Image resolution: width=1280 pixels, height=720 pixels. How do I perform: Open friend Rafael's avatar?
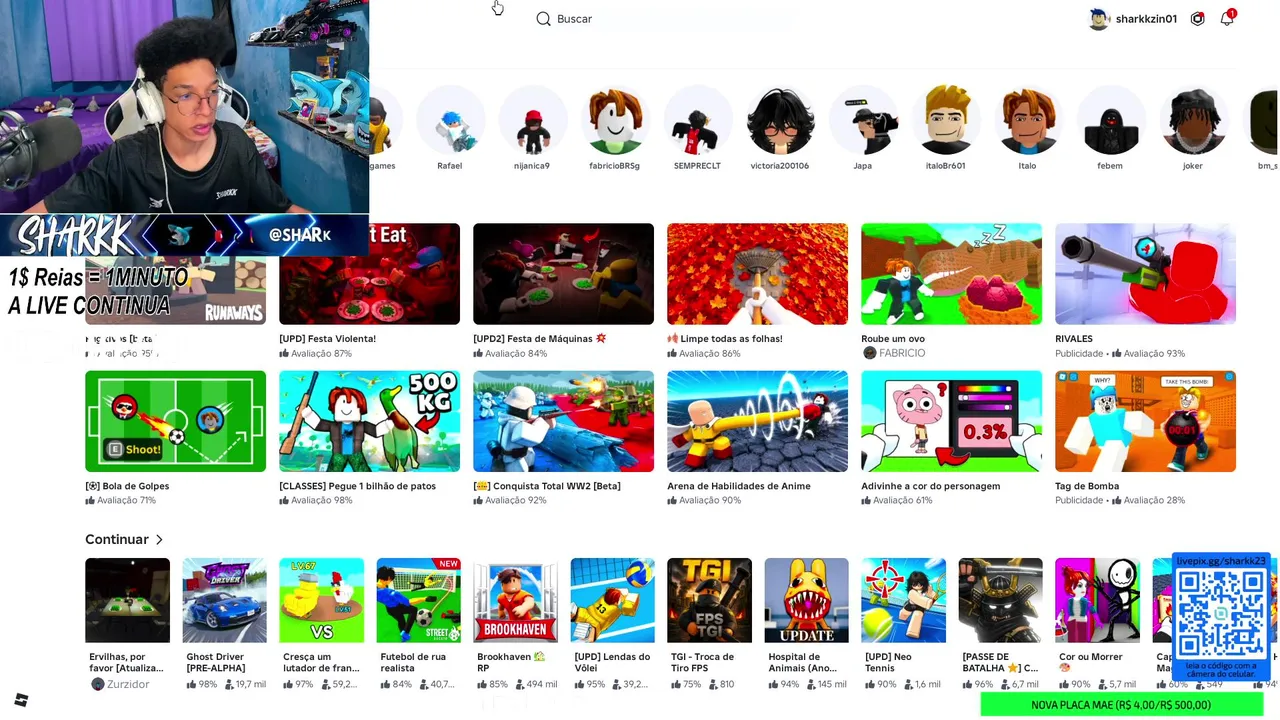click(x=450, y=120)
